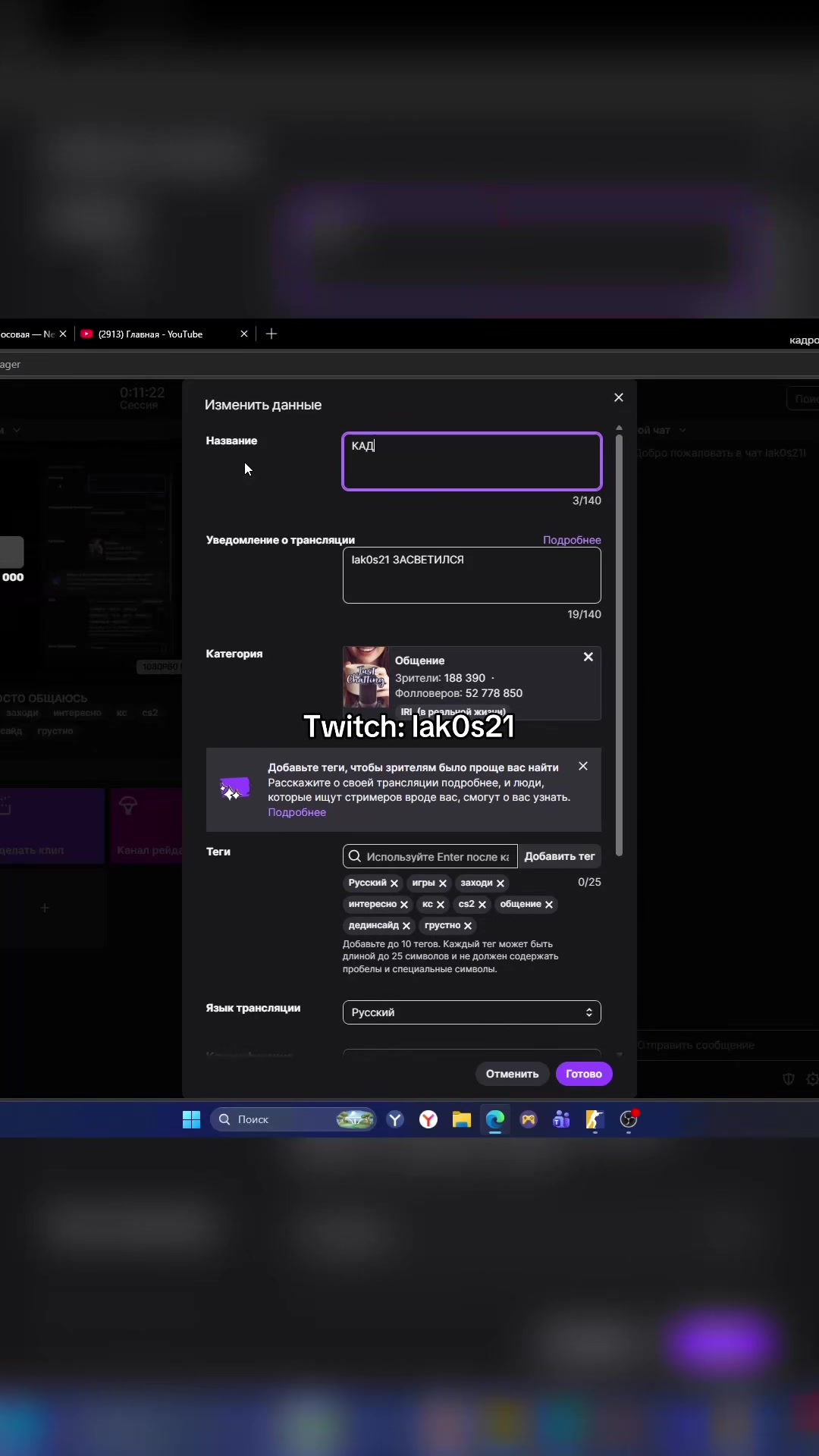Edit the Уведомление о трансляции text box

point(472,575)
